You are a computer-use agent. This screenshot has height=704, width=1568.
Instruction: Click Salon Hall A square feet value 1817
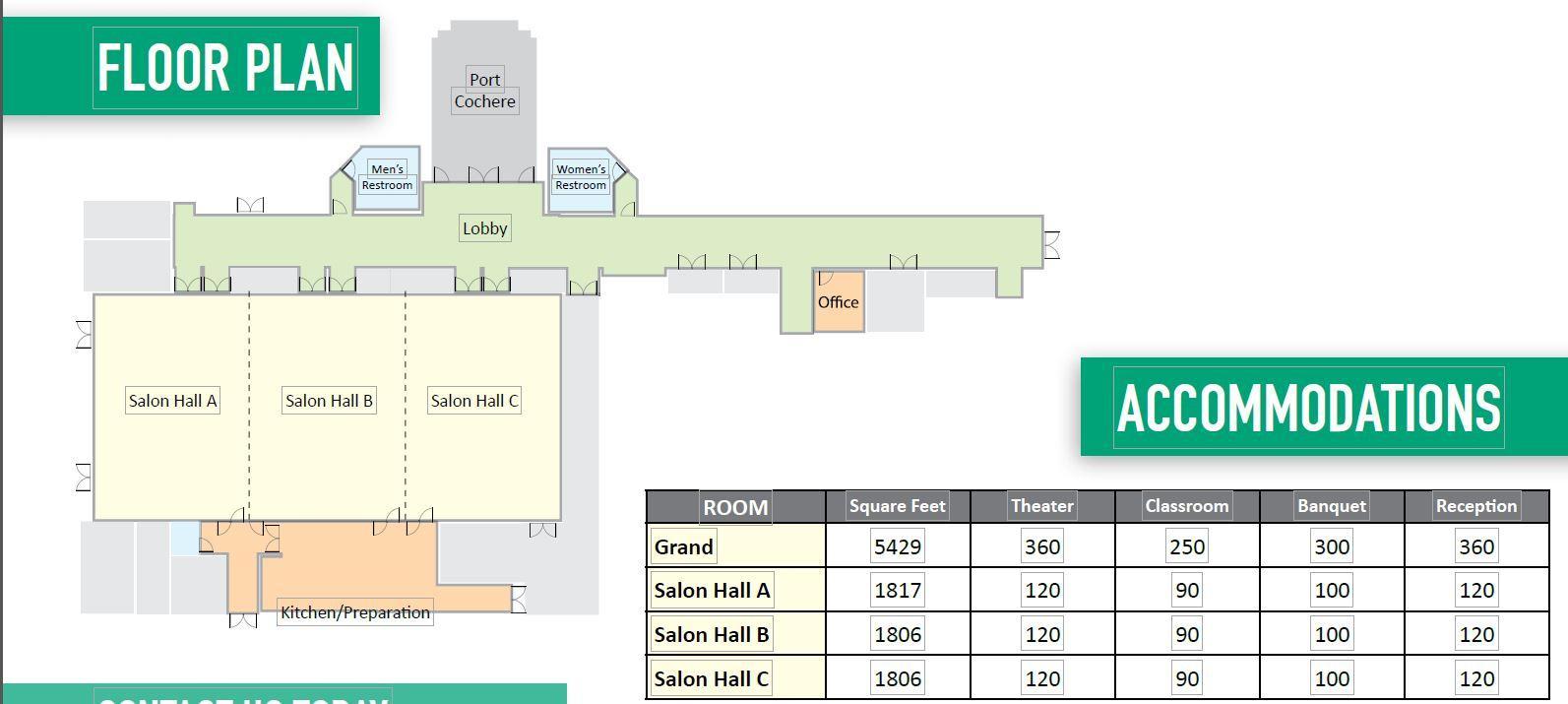click(898, 591)
